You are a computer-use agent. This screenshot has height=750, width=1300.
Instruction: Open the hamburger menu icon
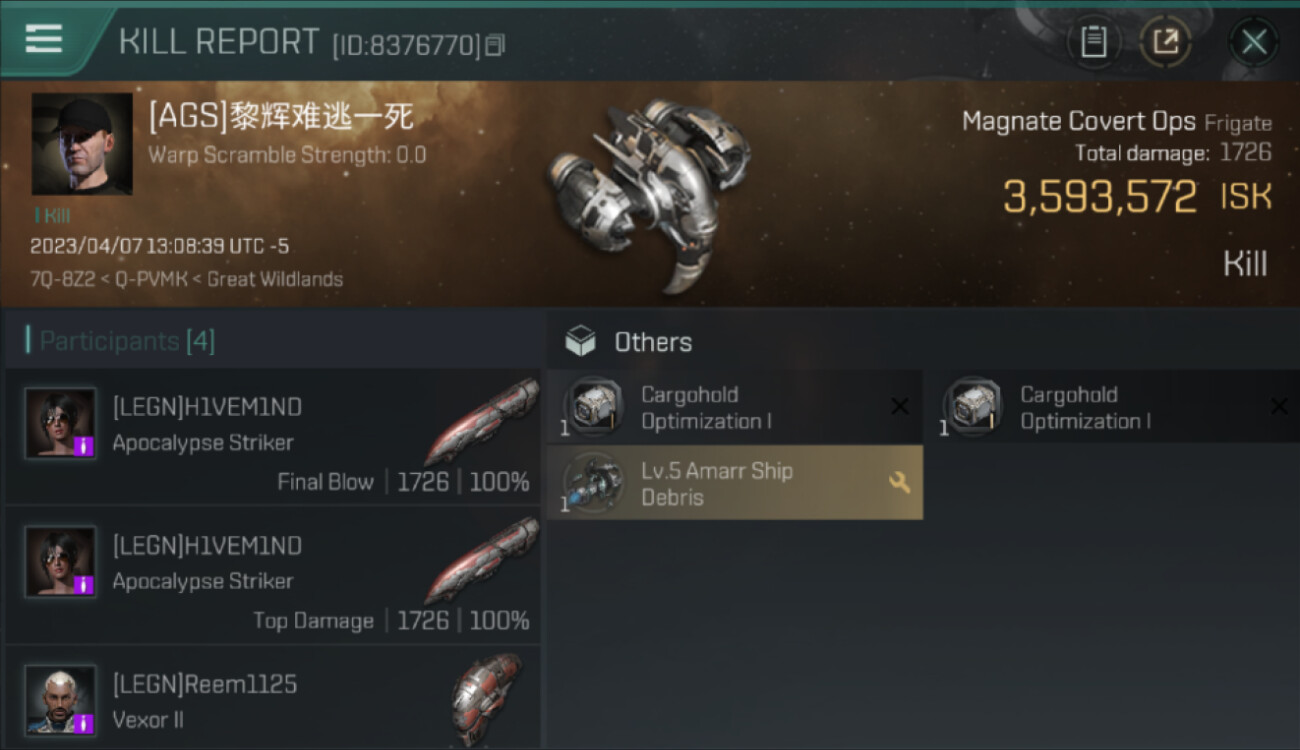pyautogui.click(x=44, y=40)
